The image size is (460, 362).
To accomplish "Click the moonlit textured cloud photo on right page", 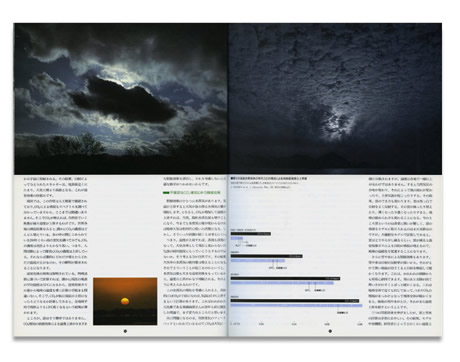I will click(x=335, y=99).
